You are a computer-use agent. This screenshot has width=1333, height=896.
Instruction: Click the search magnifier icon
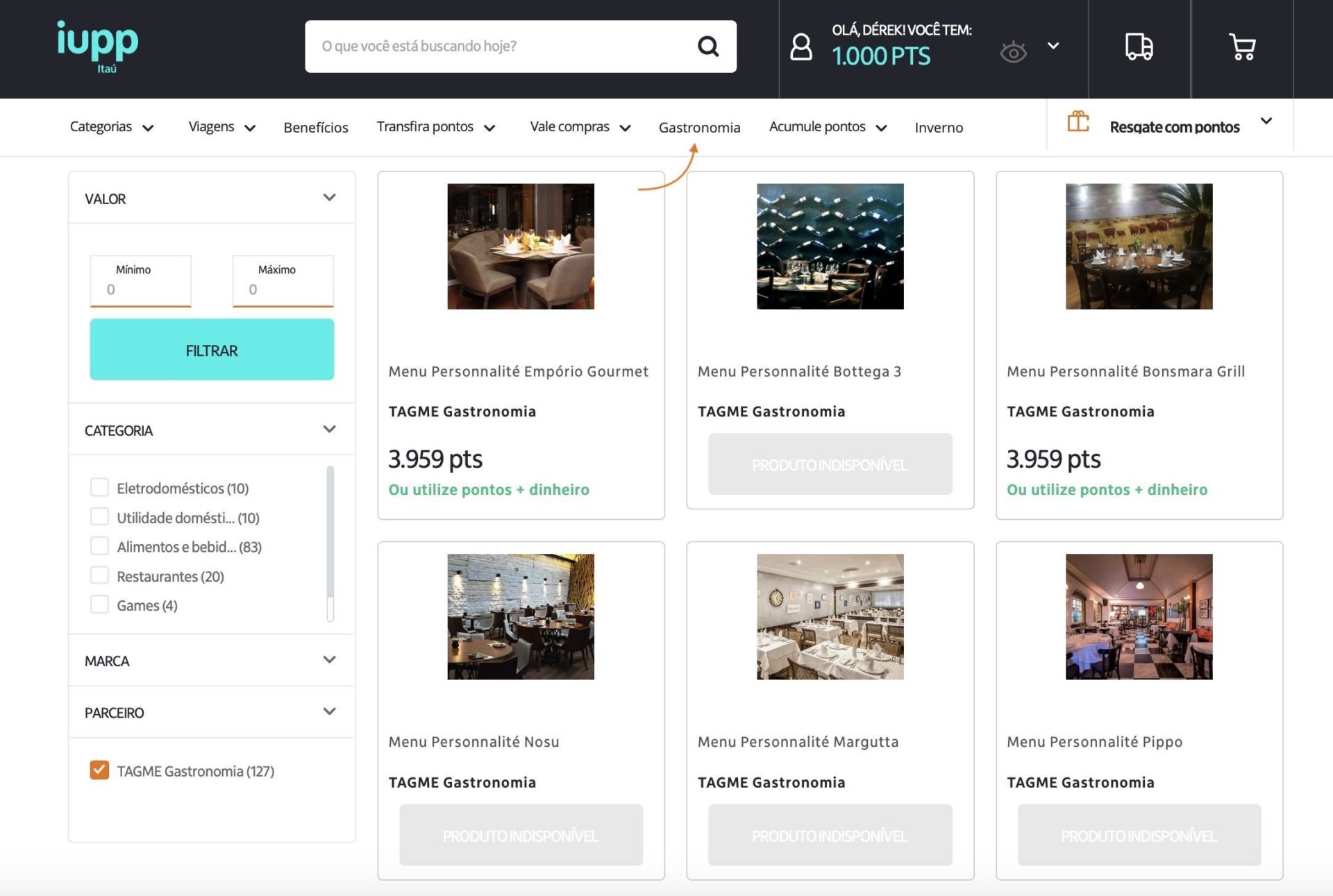click(707, 47)
